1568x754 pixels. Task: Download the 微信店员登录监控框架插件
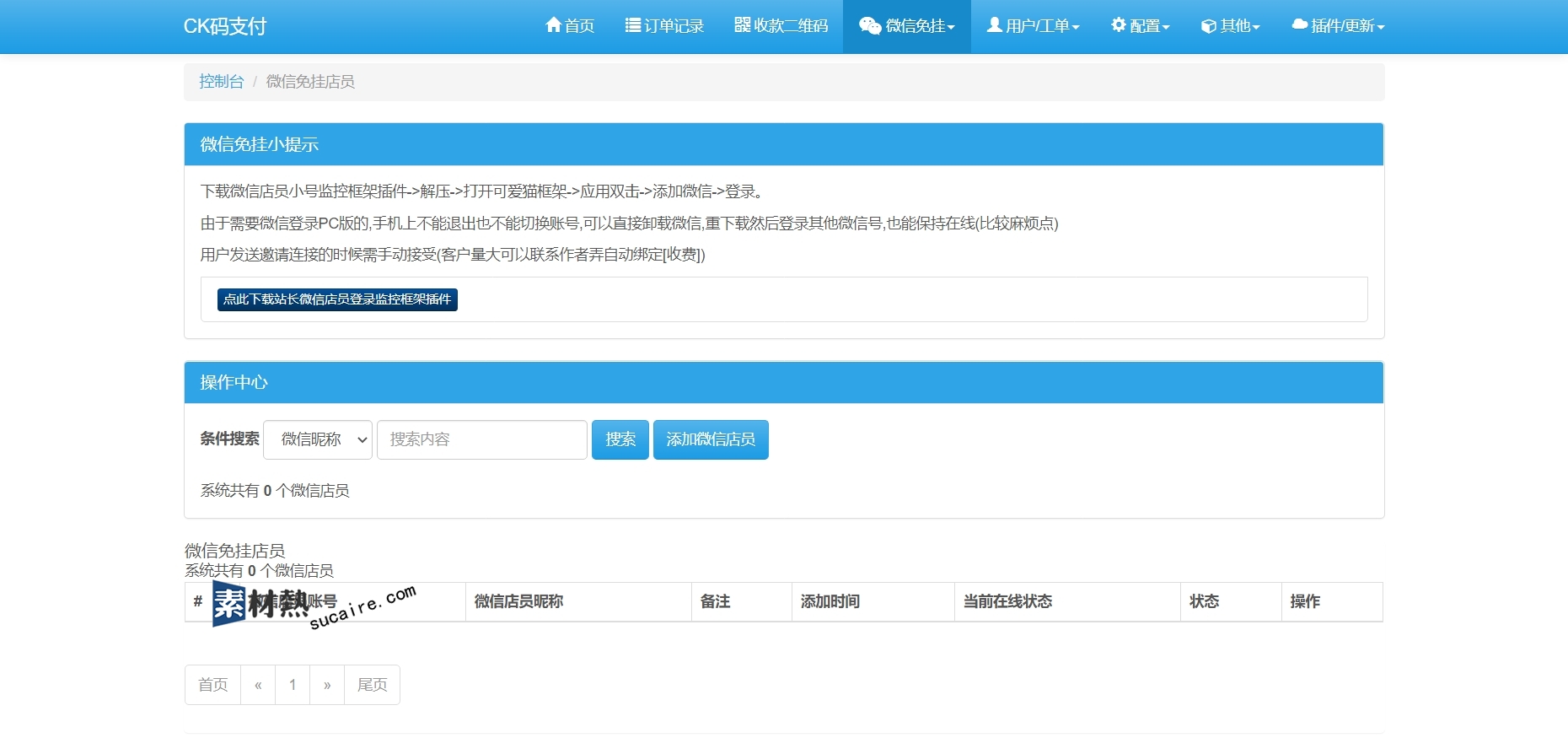pyautogui.click(x=337, y=299)
